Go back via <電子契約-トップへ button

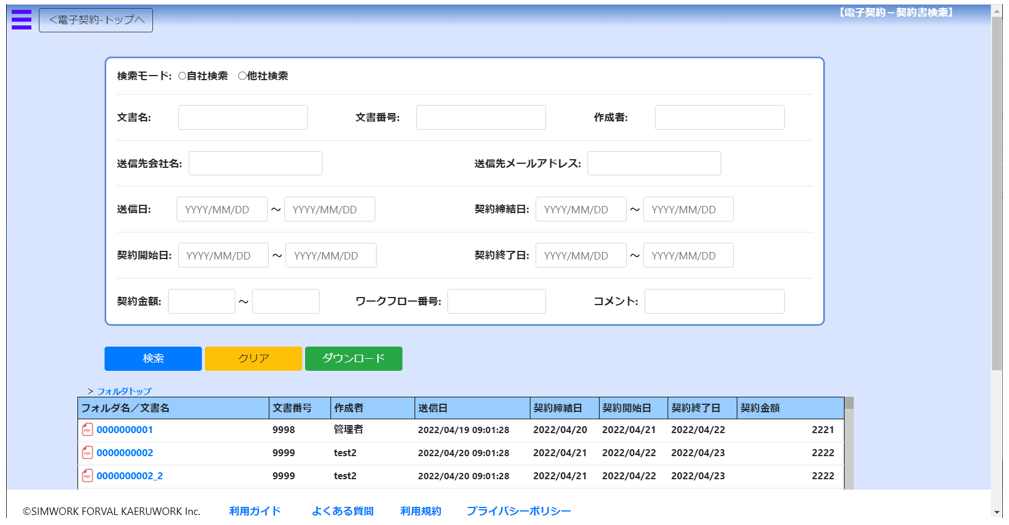click(x=96, y=20)
